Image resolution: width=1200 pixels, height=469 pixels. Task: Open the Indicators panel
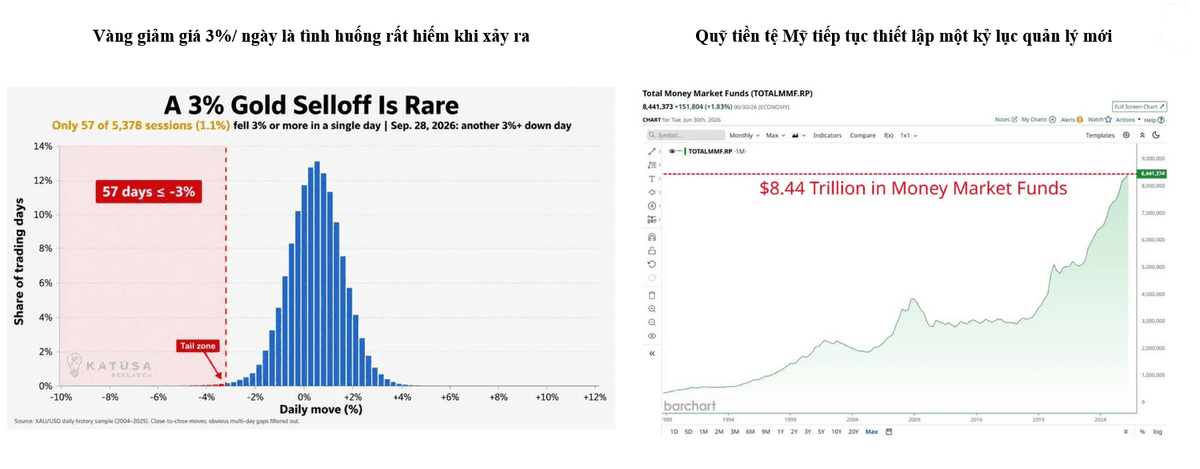tap(827, 135)
